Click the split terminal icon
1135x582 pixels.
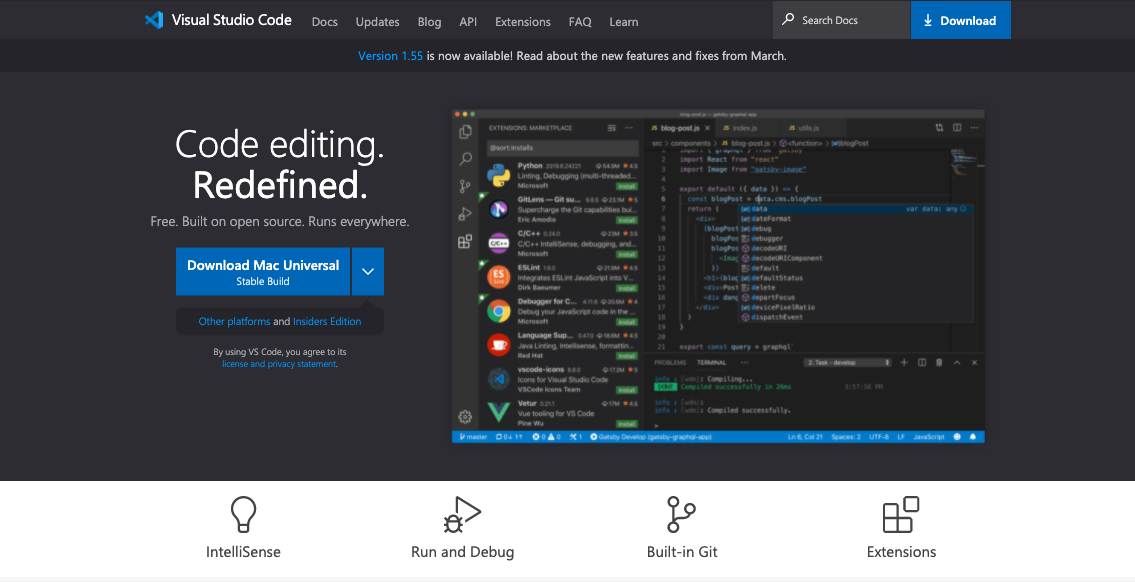(x=922, y=363)
